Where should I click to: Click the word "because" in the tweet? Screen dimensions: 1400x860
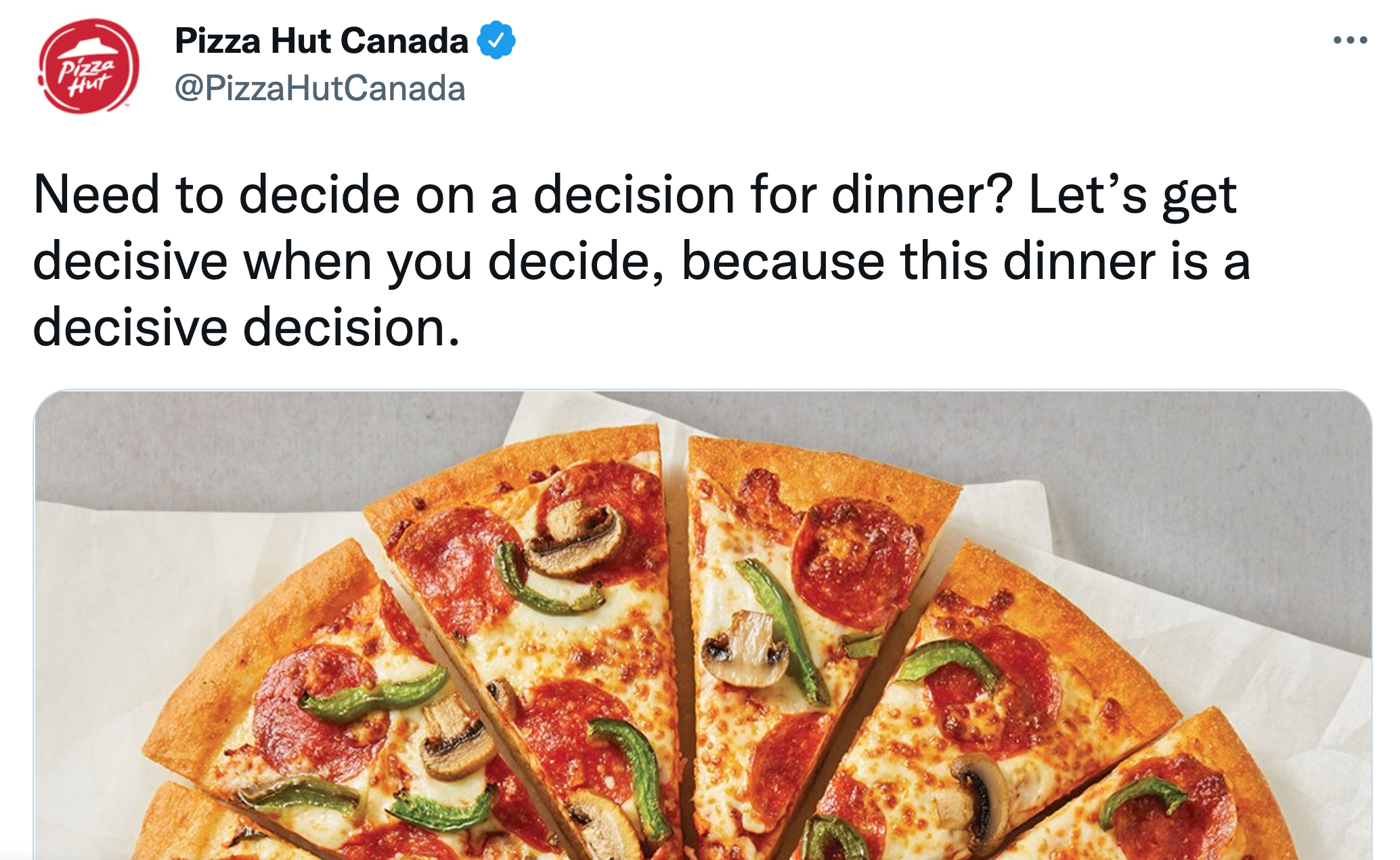point(783,261)
